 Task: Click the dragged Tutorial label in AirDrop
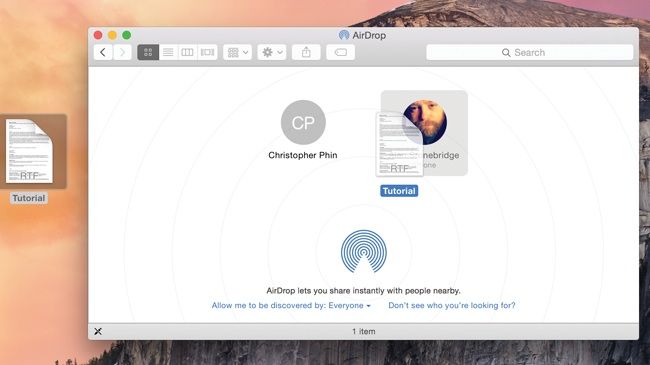pyautogui.click(x=399, y=191)
